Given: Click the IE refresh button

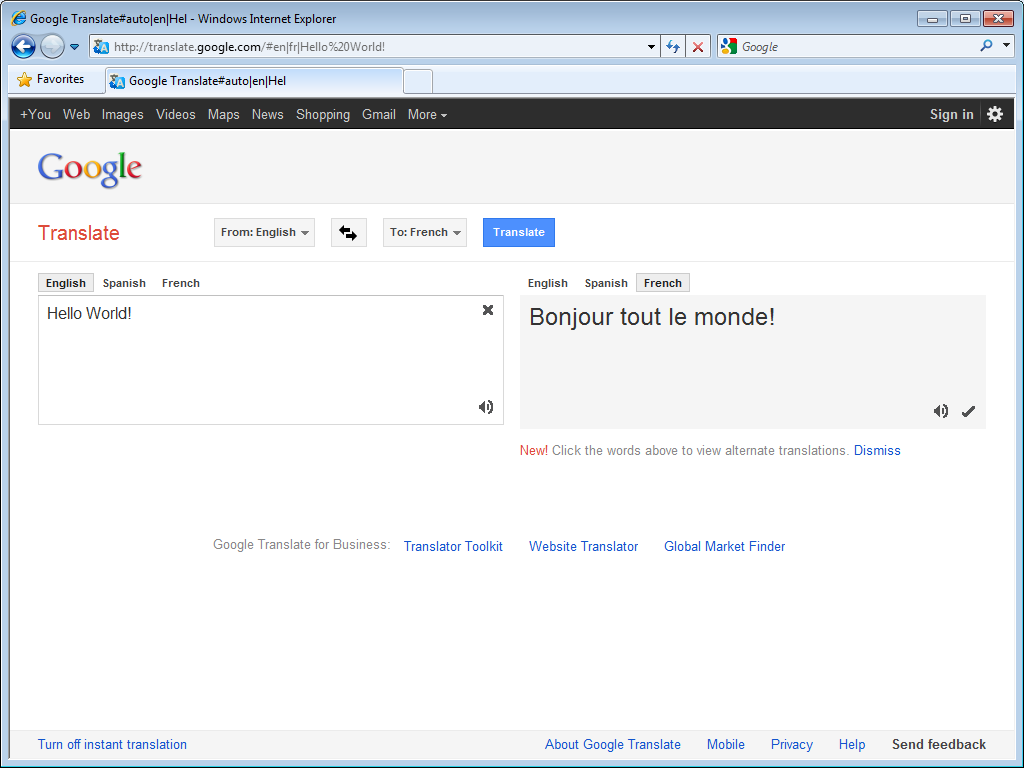Looking at the screenshot, I should [x=673, y=47].
